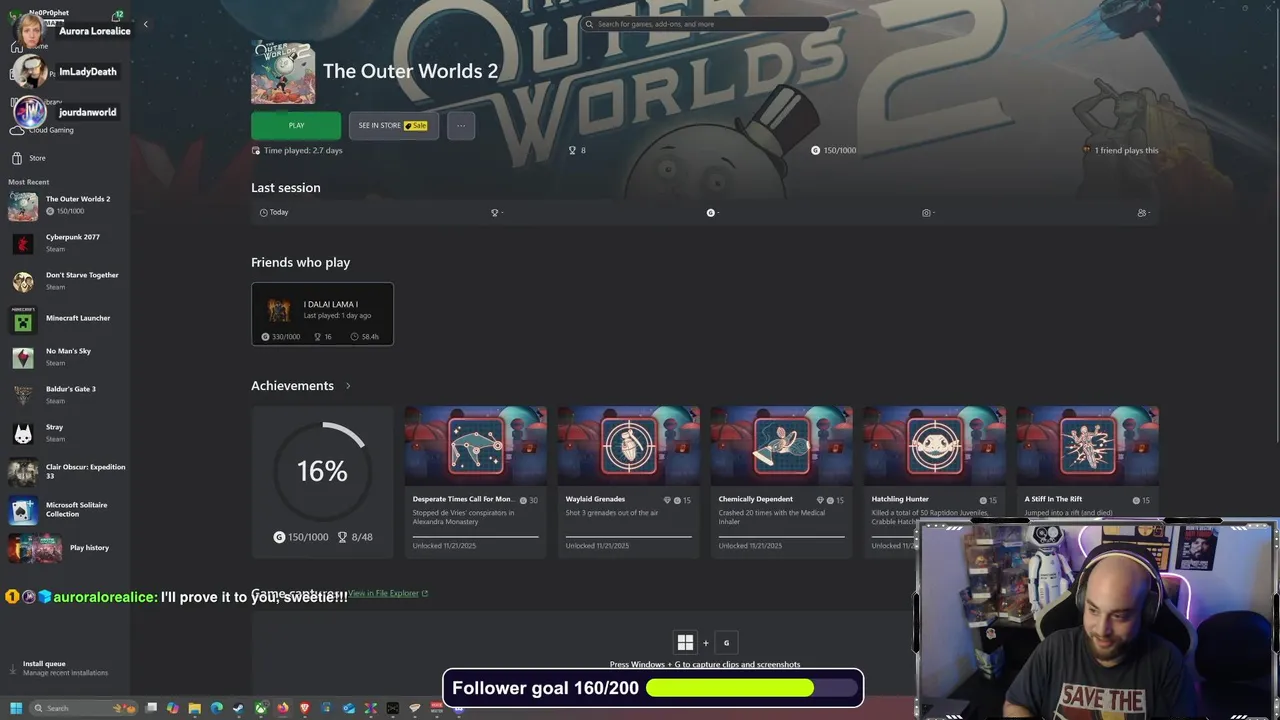This screenshot has width=1280, height=720.
Task: Click View in File Explorer link
Action: [388, 593]
